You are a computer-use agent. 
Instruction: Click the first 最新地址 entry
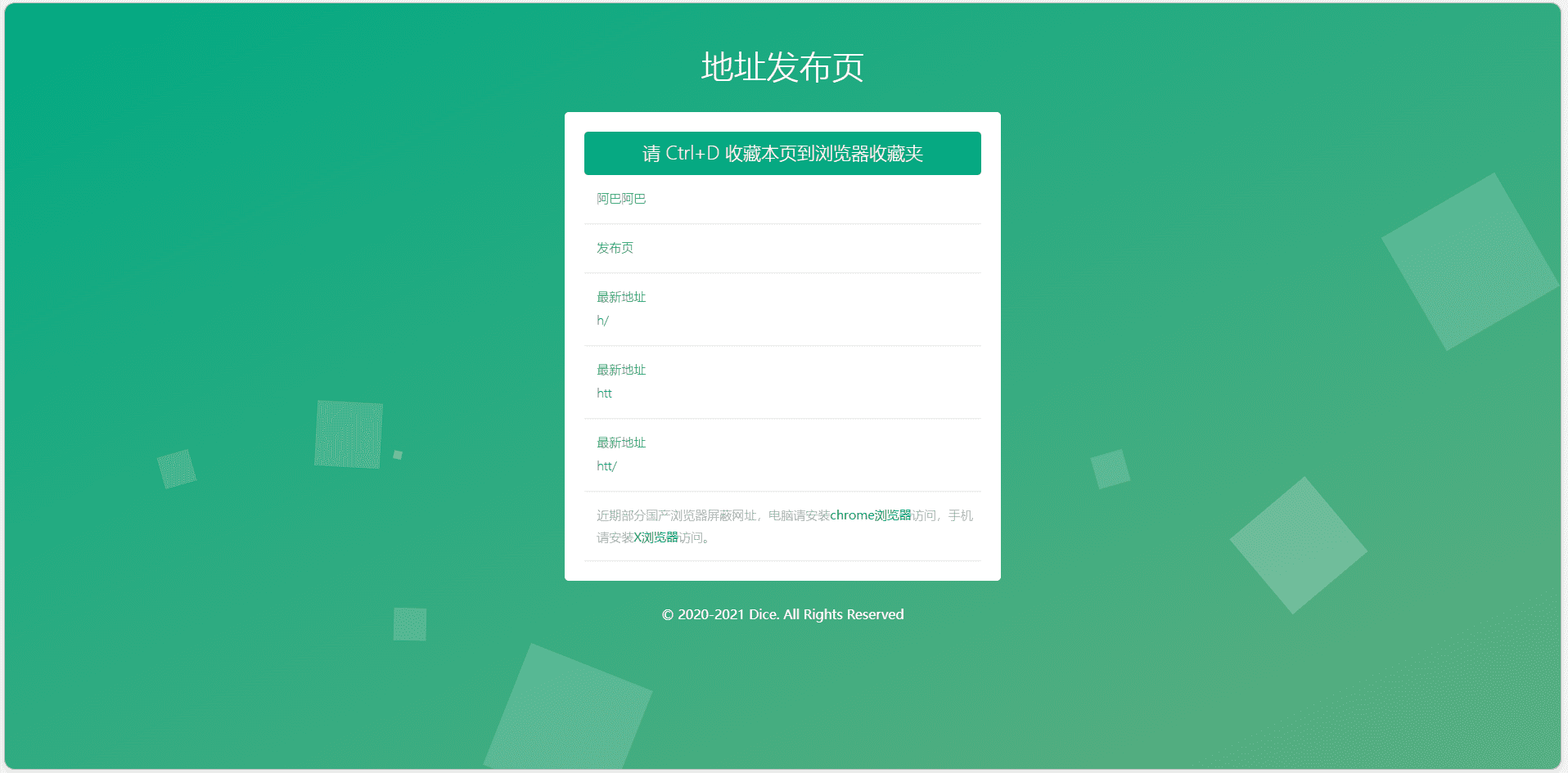[620, 297]
